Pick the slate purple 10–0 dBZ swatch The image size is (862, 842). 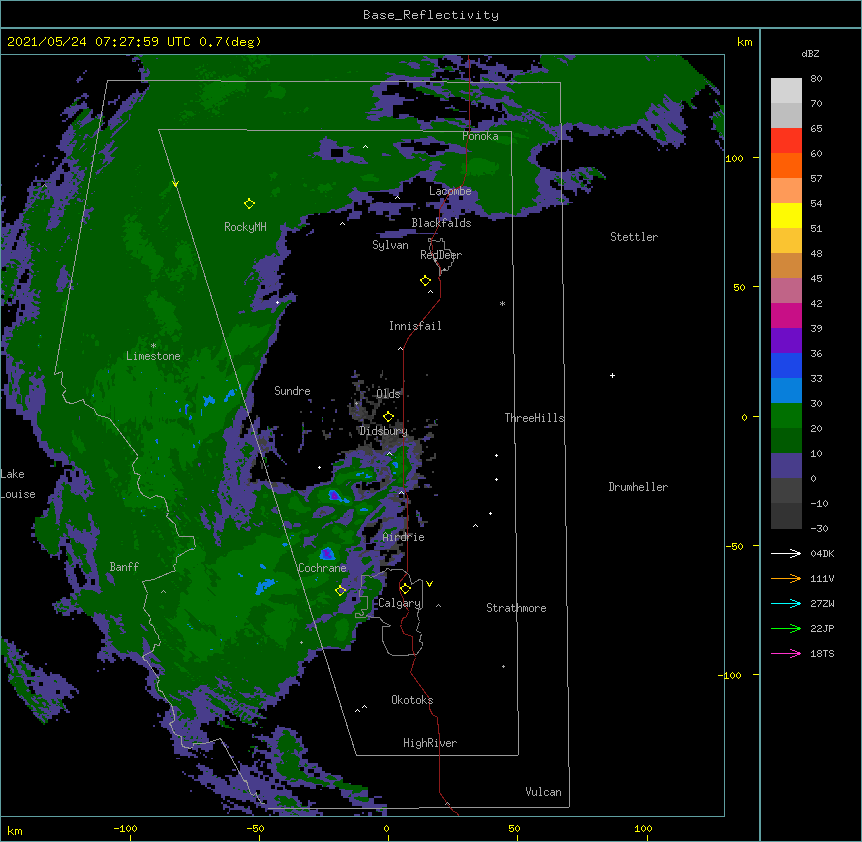[x=786, y=466]
